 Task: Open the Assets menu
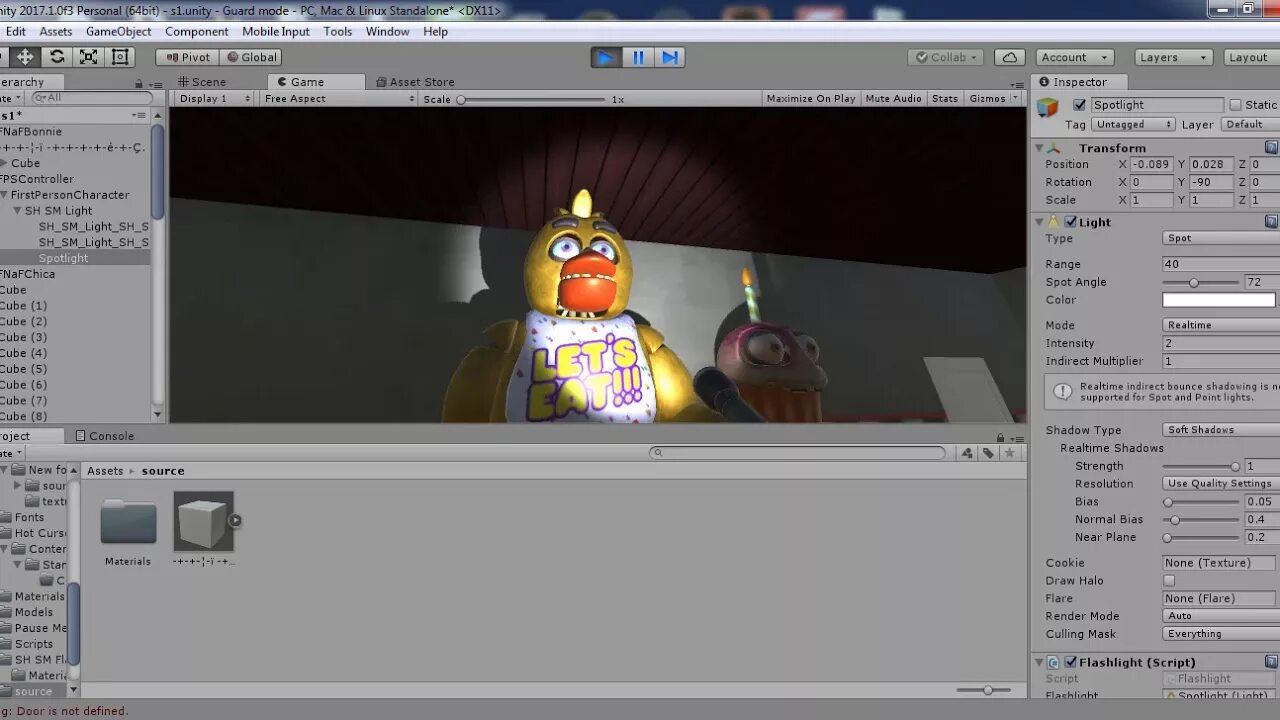point(55,31)
